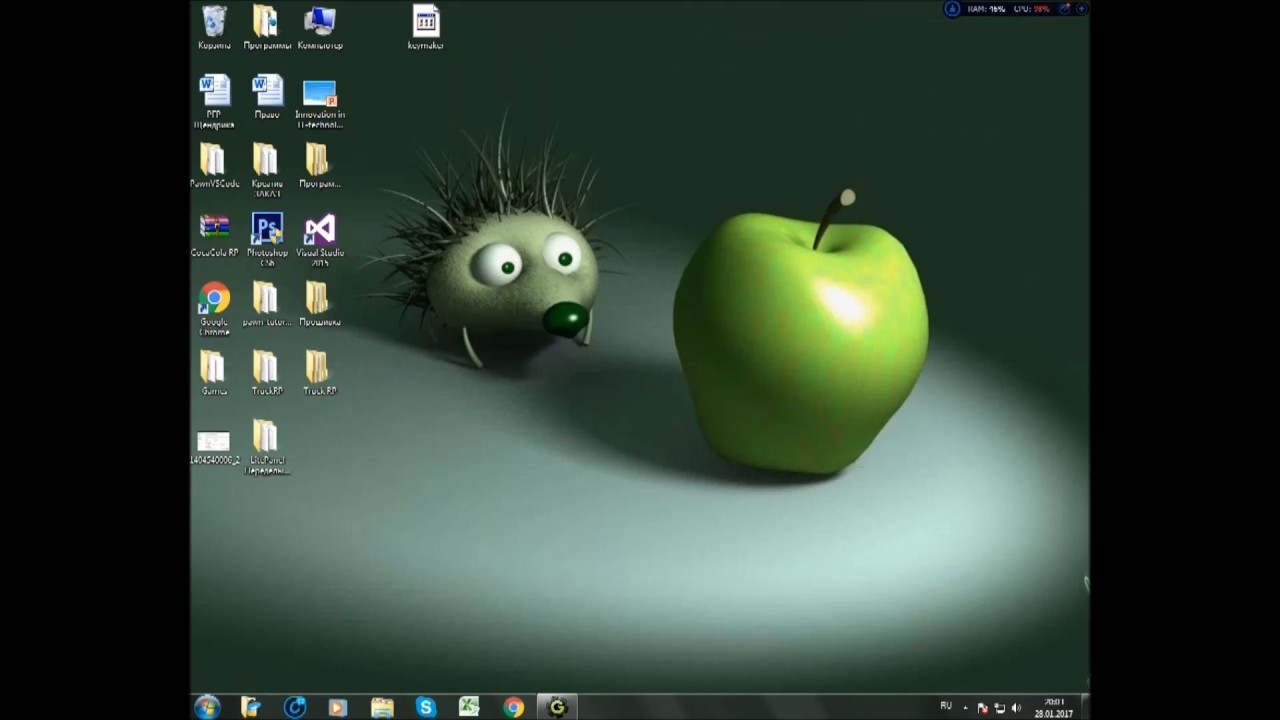Open the Games folder
The image size is (1280, 720).
pos(214,374)
